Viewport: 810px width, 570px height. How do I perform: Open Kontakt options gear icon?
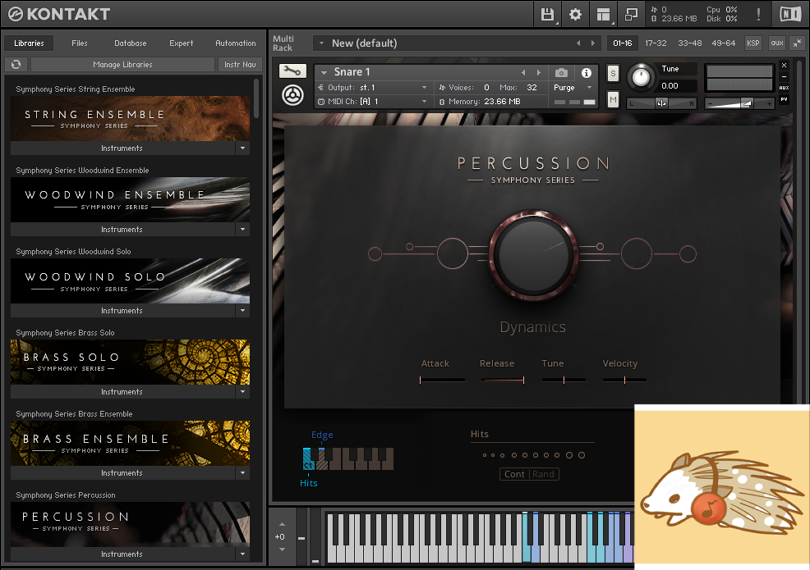(x=575, y=14)
